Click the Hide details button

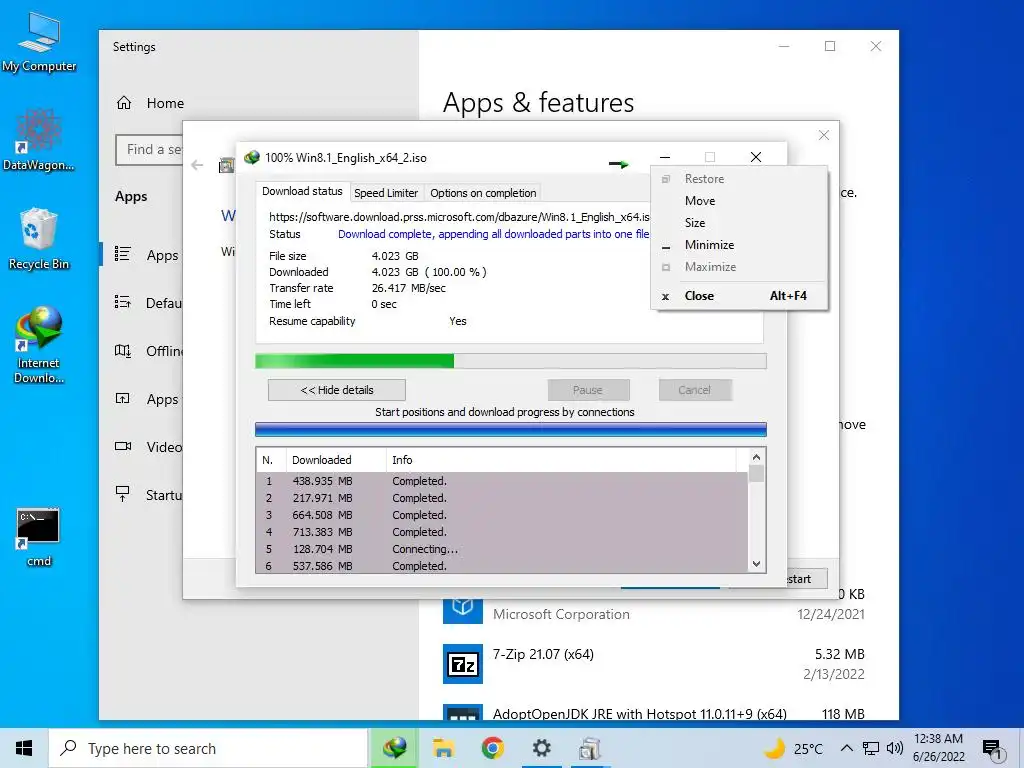(x=336, y=390)
